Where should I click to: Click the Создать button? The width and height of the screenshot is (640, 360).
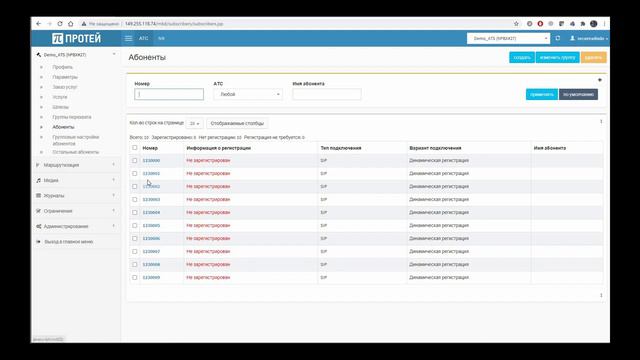[x=522, y=58]
